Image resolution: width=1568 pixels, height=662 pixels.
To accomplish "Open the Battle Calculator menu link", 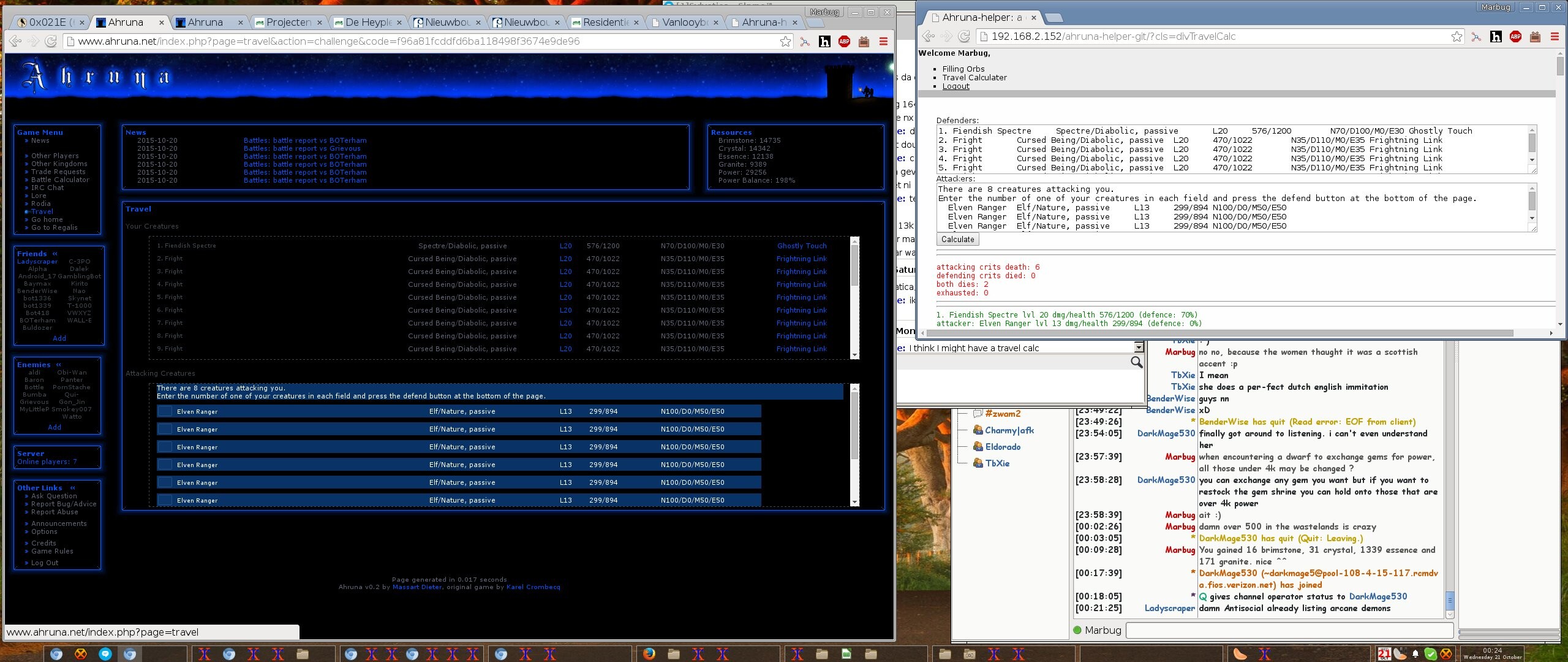I will point(60,180).
